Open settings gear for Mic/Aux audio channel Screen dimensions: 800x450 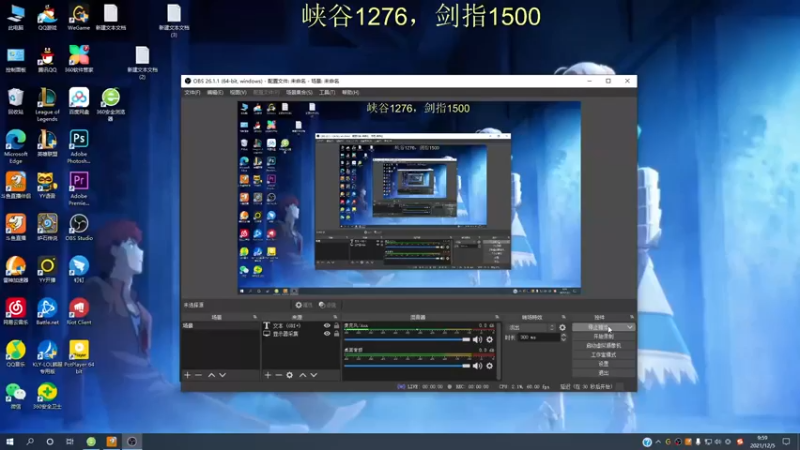[489, 339]
